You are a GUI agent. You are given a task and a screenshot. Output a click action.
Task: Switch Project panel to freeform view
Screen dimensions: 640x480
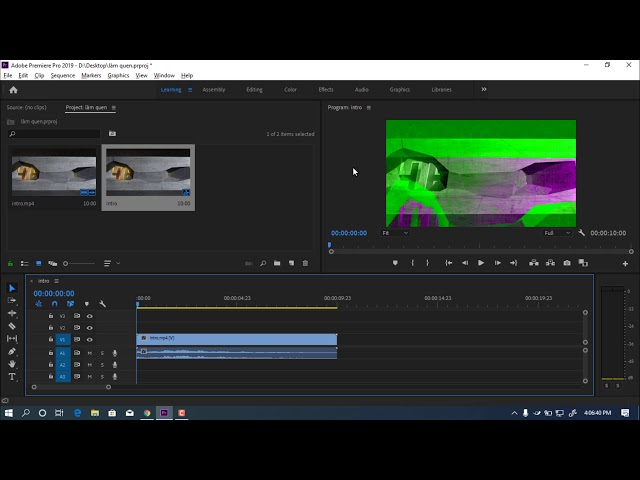pyautogui.click(x=53, y=264)
